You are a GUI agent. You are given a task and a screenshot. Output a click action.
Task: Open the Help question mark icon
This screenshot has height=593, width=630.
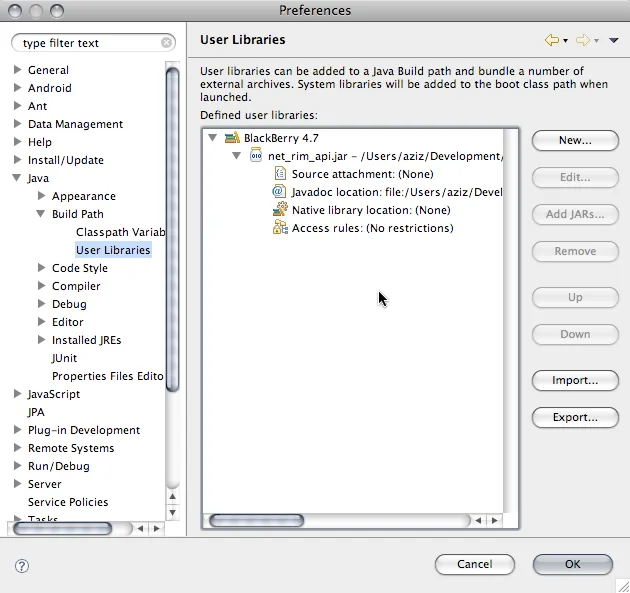coord(22,566)
